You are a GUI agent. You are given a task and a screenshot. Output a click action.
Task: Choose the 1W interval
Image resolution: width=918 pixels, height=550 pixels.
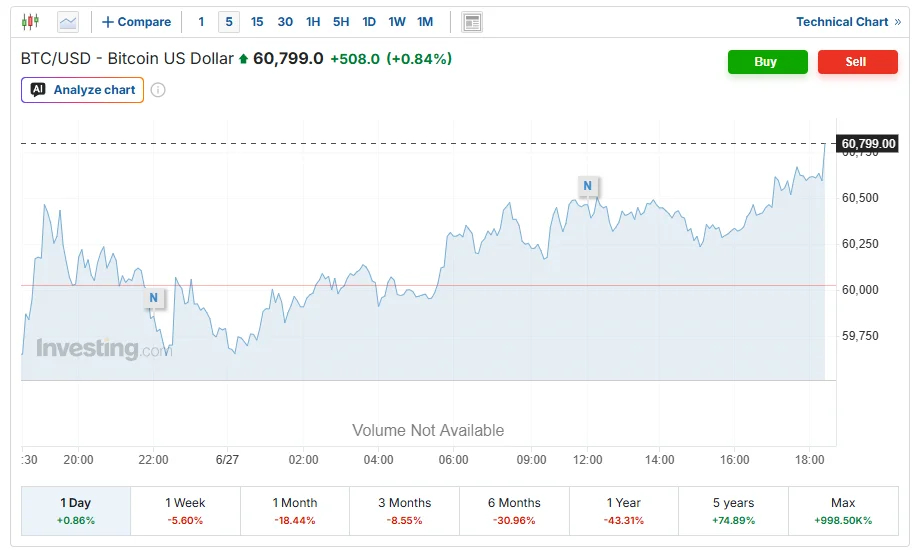(x=397, y=22)
